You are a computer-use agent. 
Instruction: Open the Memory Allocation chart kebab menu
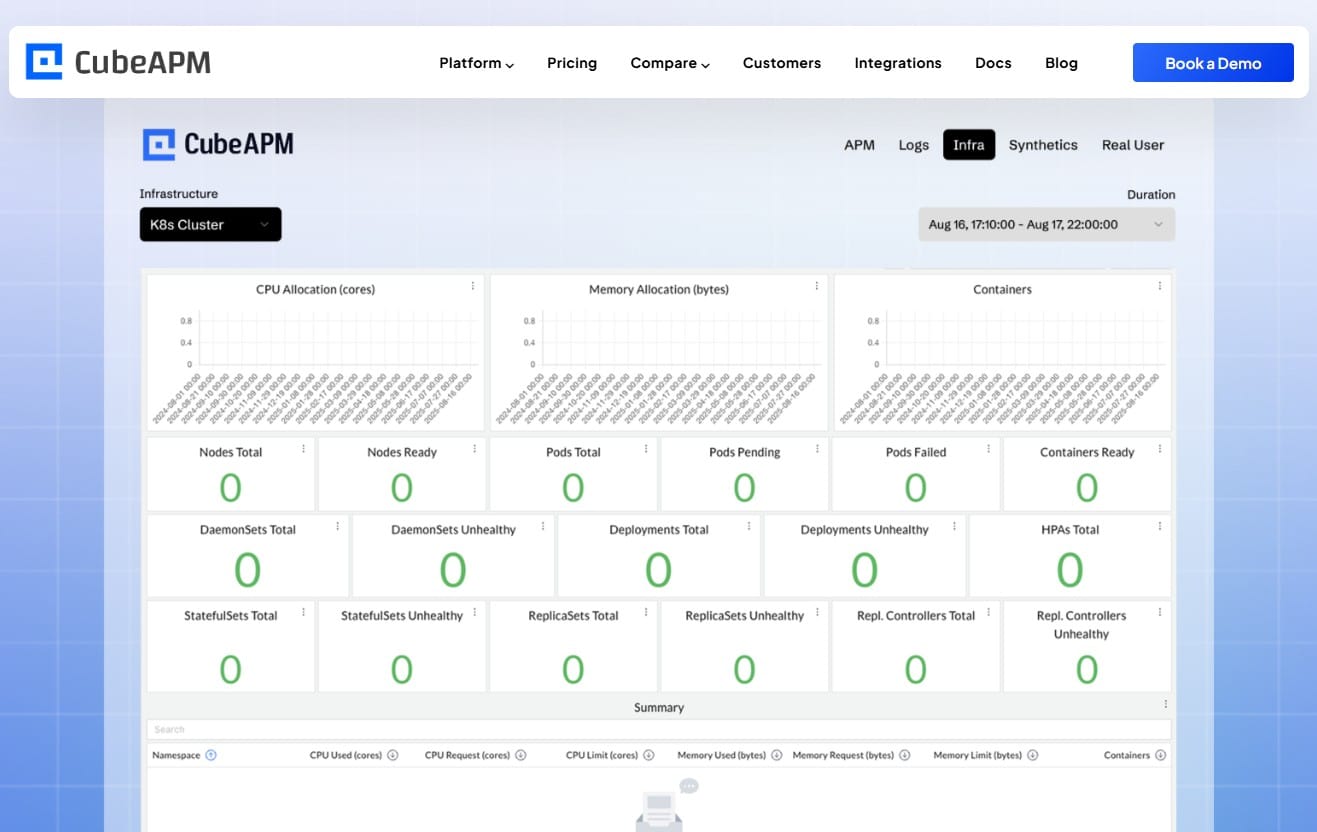[x=817, y=285]
